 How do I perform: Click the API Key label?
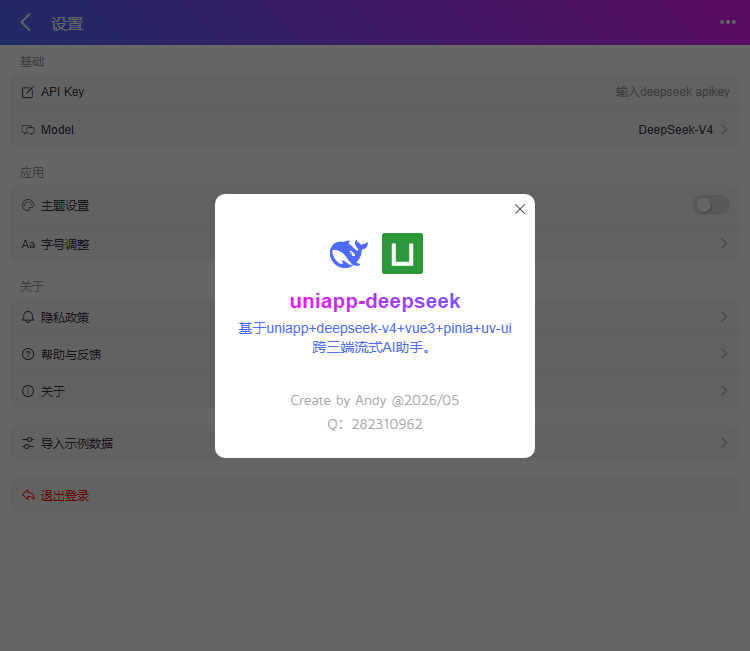coord(63,92)
